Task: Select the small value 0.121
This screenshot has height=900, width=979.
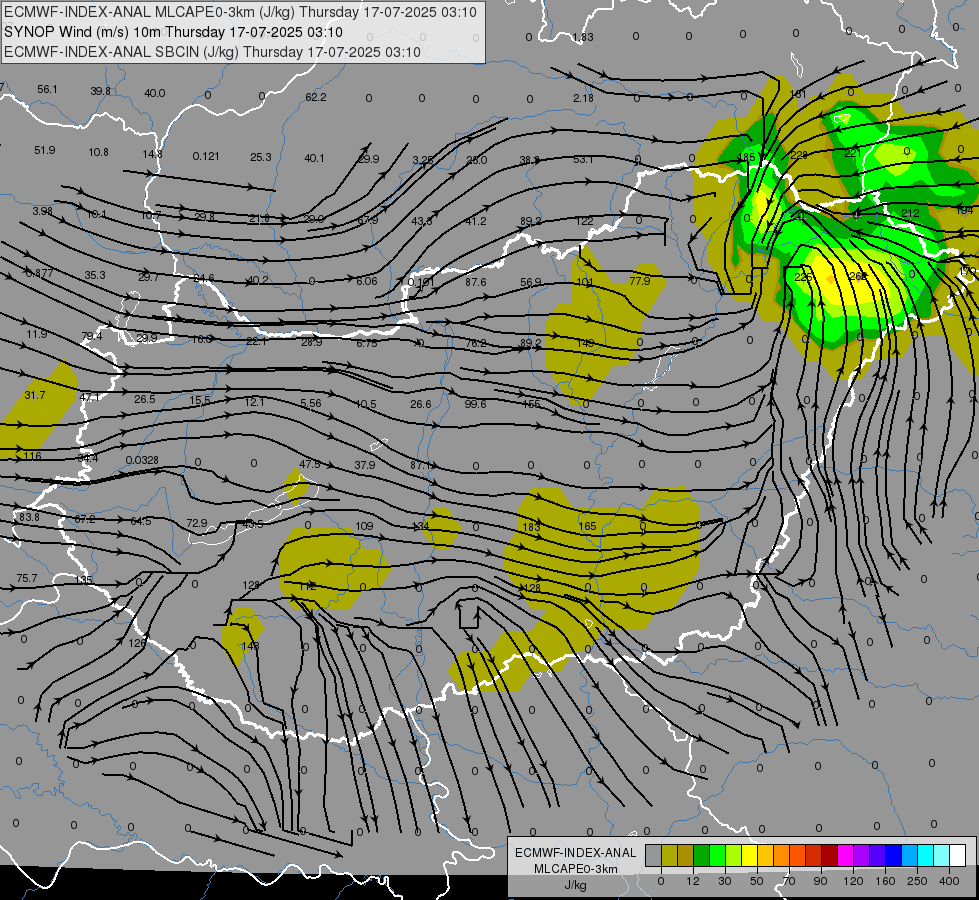Action: (206, 156)
